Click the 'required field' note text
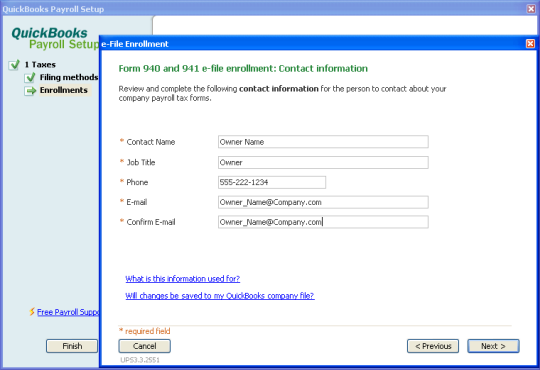This screenshot has width=540, height=370. point(147,331)
